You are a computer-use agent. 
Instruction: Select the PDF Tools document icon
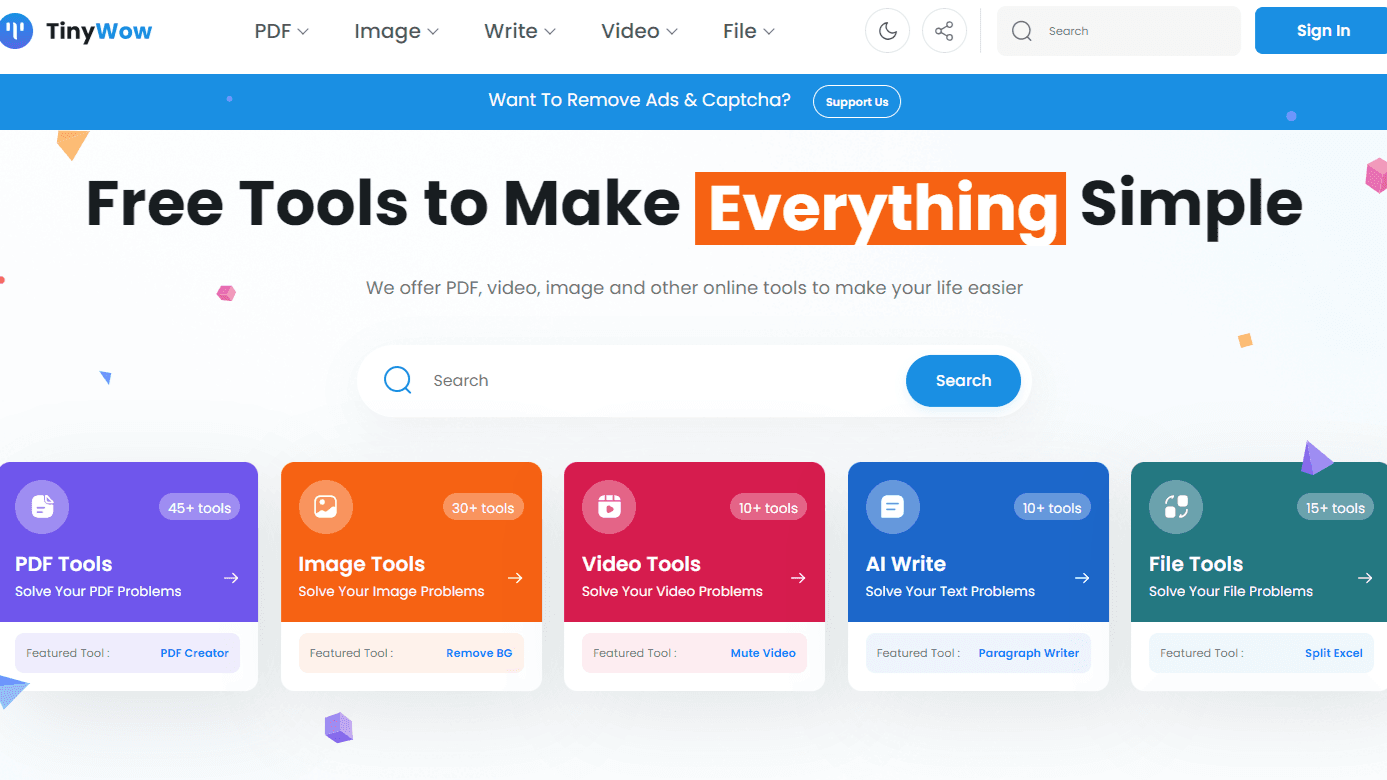pyautogui.click(x=41, y=506)
